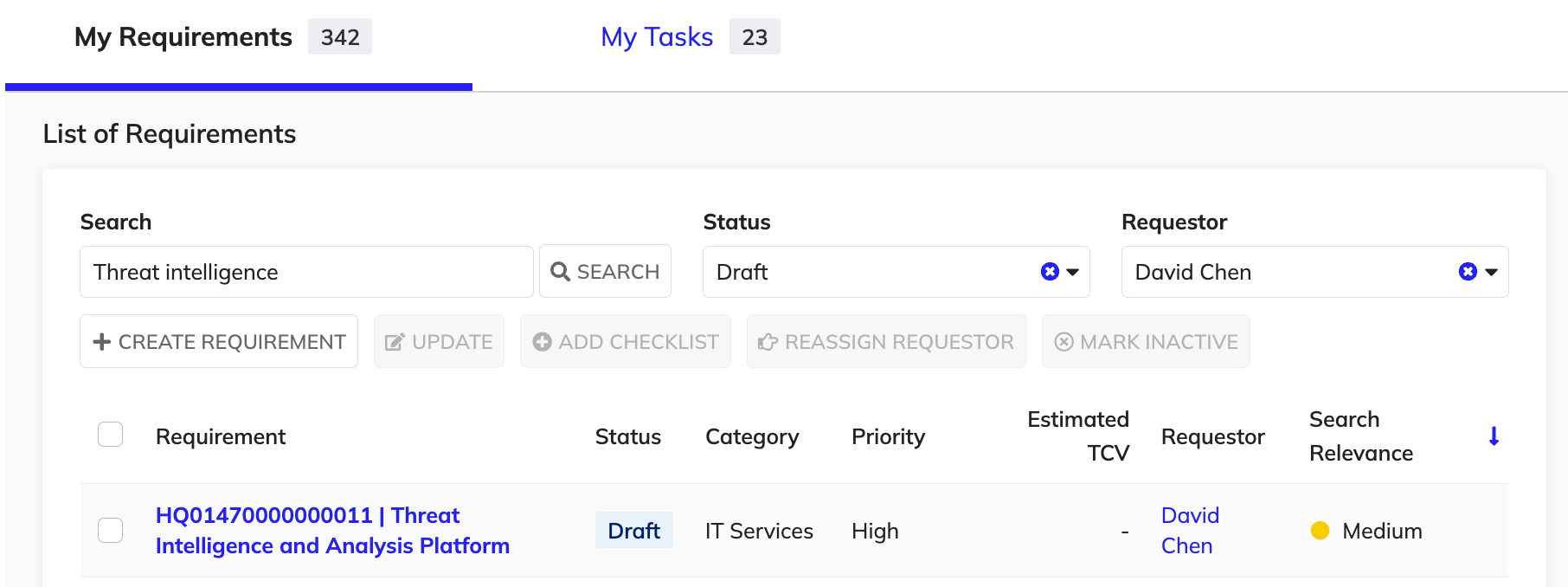Switch to the My Requirements tab
This screenshot has height=587, width=1568.
[183, 37]
